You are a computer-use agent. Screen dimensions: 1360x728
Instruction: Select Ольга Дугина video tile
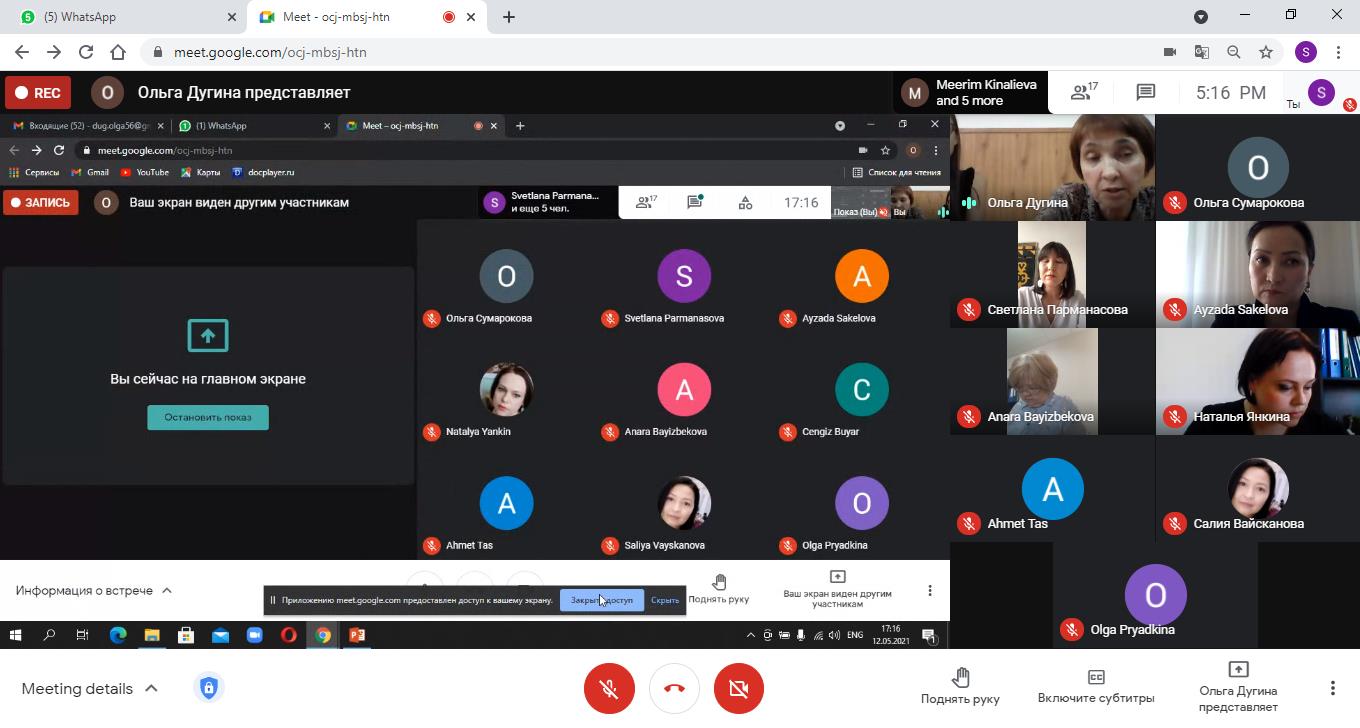point(1052,167)
